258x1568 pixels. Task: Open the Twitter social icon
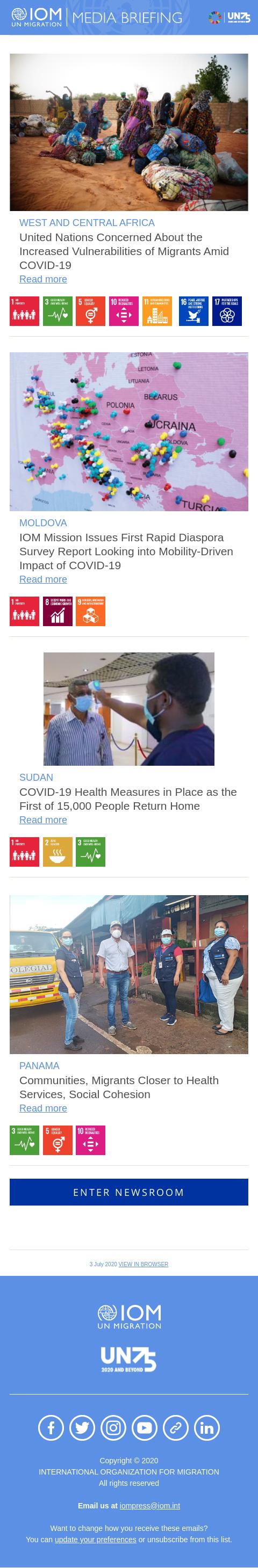82,1427
